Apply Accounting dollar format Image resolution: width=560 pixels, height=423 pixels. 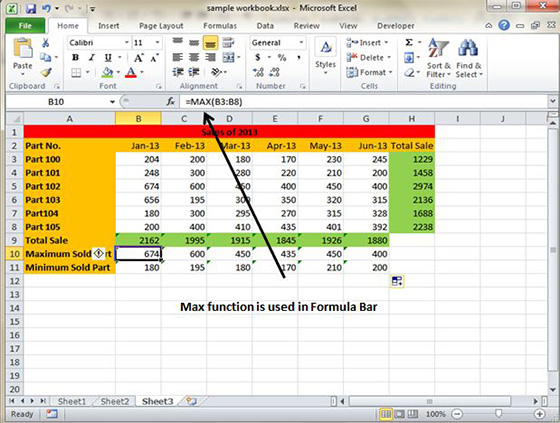pos(258,58)
